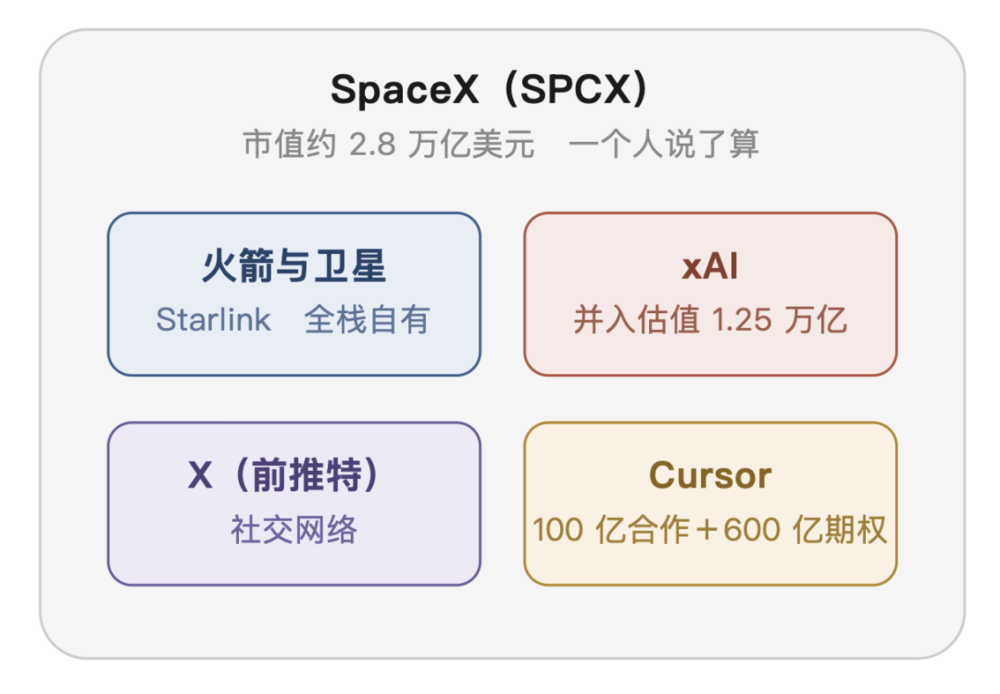The image size is (1000, 694).
Task: Select the blue 火箭与卫星 card
Action: pyautogui.click(x=294, y=294)
